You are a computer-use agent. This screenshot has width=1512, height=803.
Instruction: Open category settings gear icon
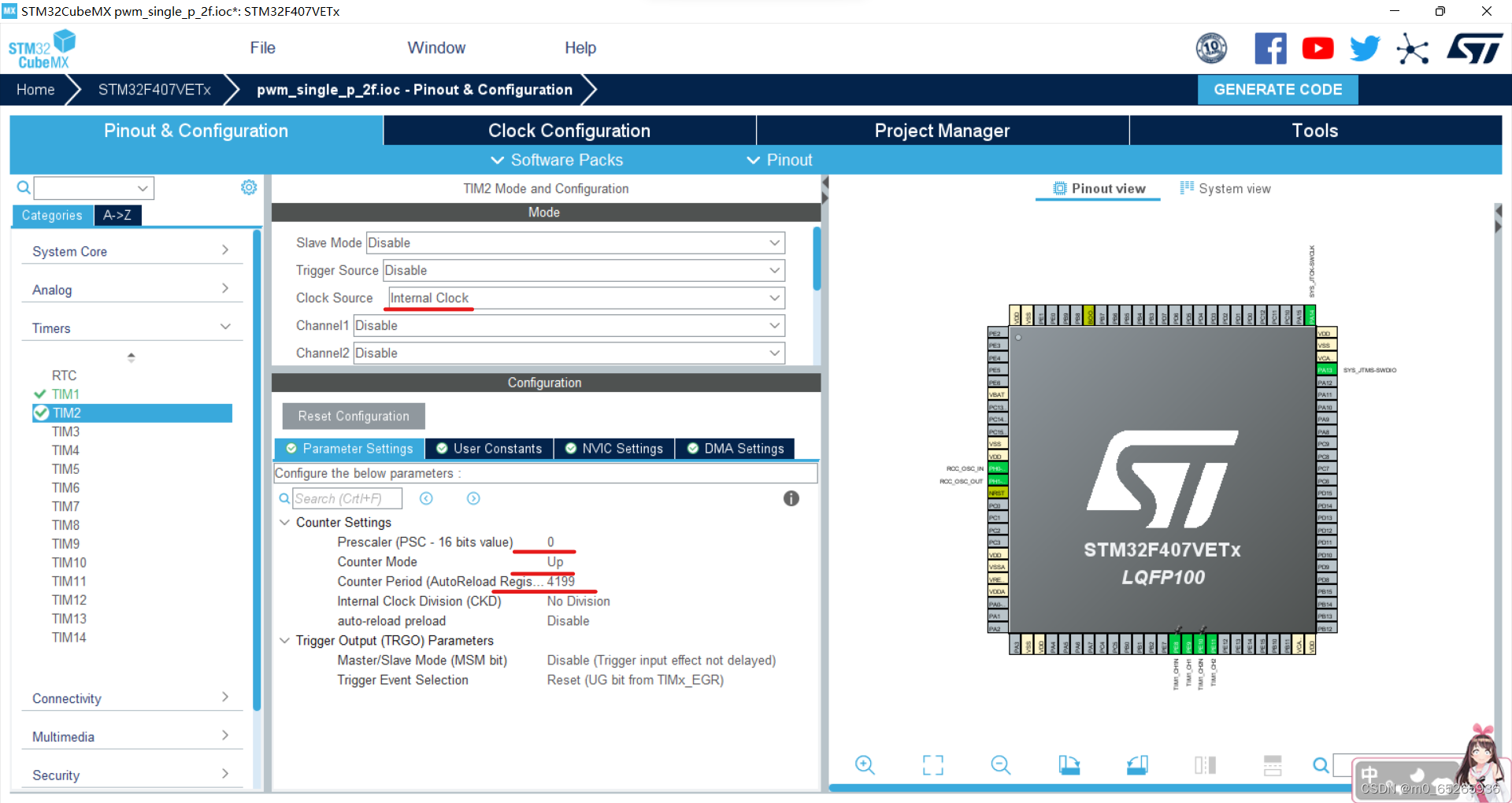tap(249, 187)
